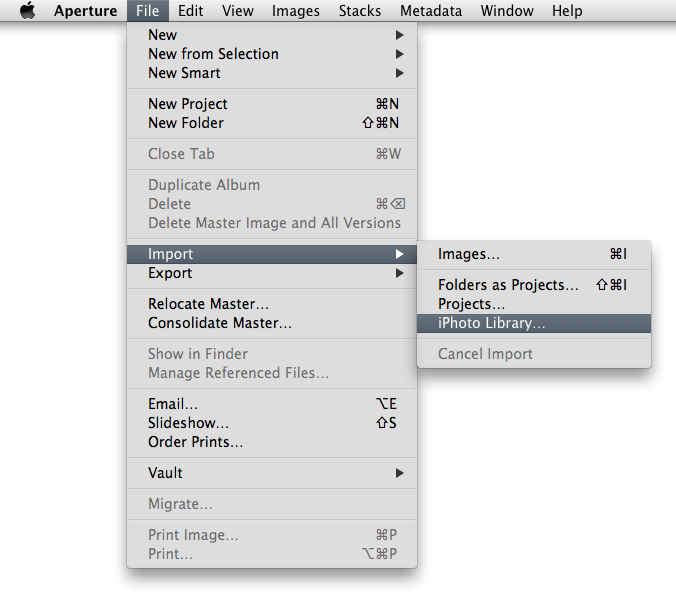
Task: Open the Edit menu
Action: tap(191, 11)
